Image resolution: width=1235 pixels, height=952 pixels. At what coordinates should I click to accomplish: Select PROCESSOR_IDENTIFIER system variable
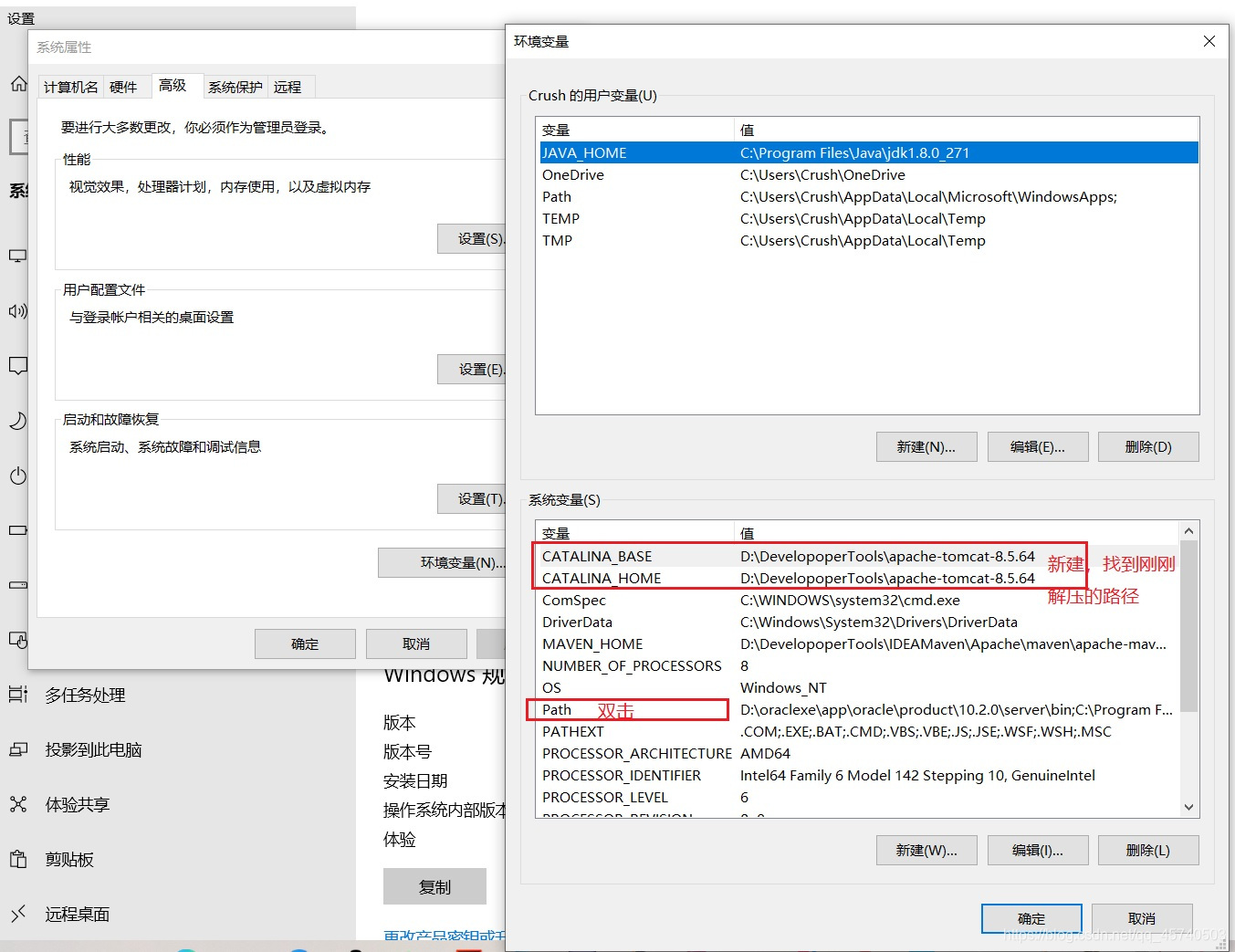pos(858,776)
